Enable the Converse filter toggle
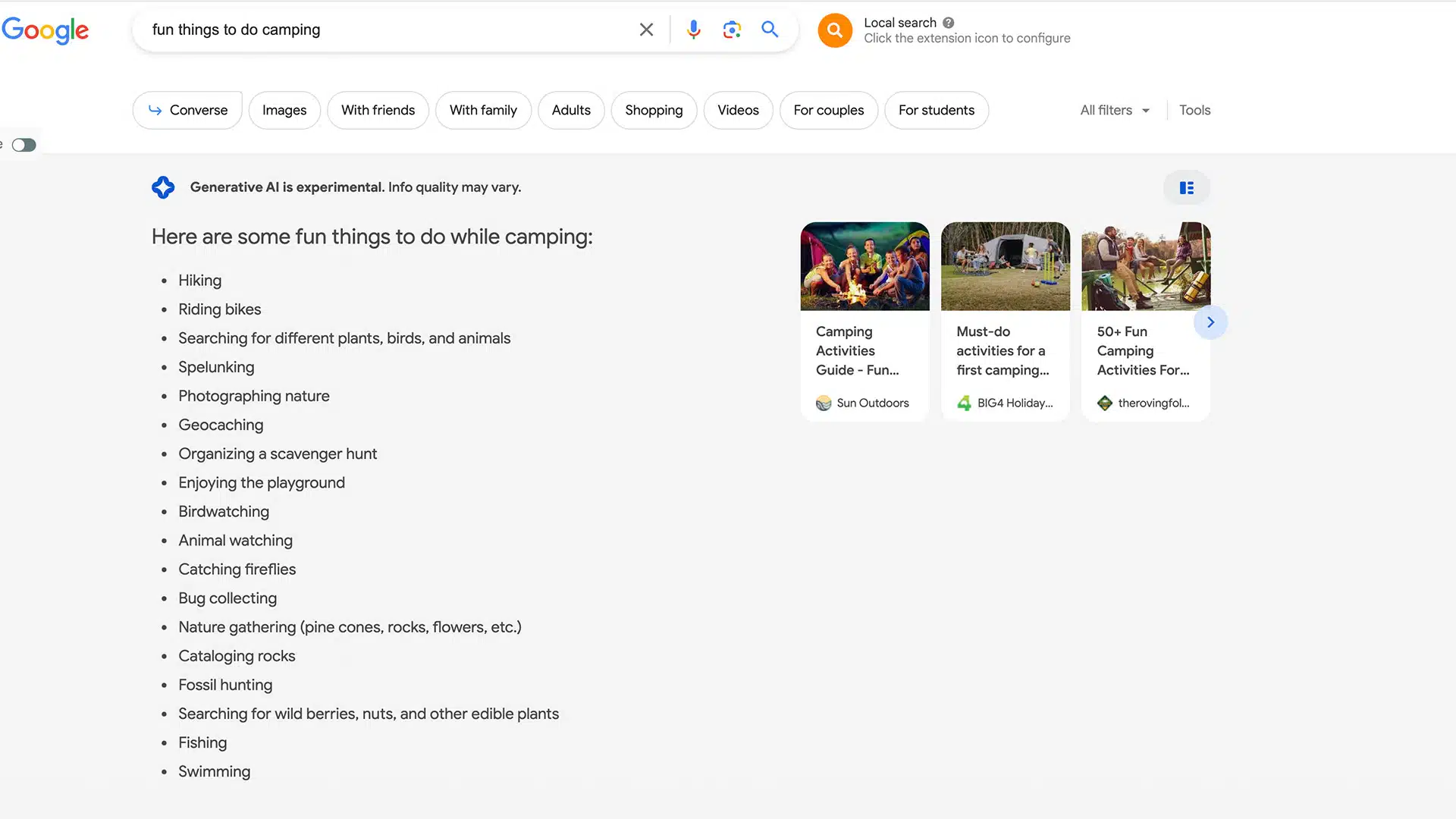Image resolution: width=1456 pixels, height=819 pixels. point(187,110)
